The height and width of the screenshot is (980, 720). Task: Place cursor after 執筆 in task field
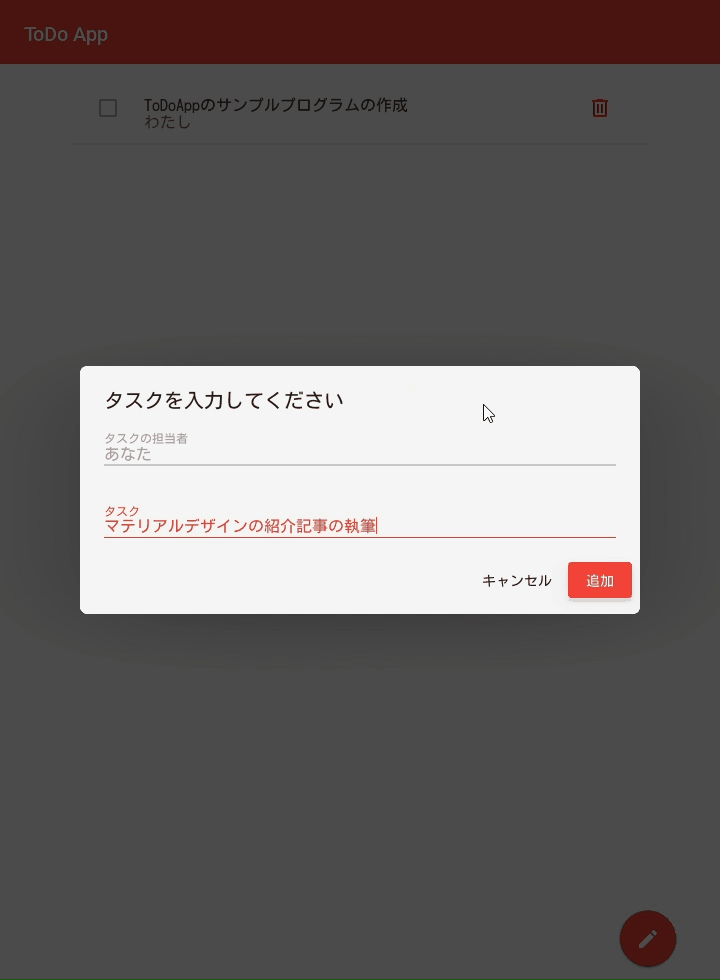pyautogui.click(x=376, y=526)
